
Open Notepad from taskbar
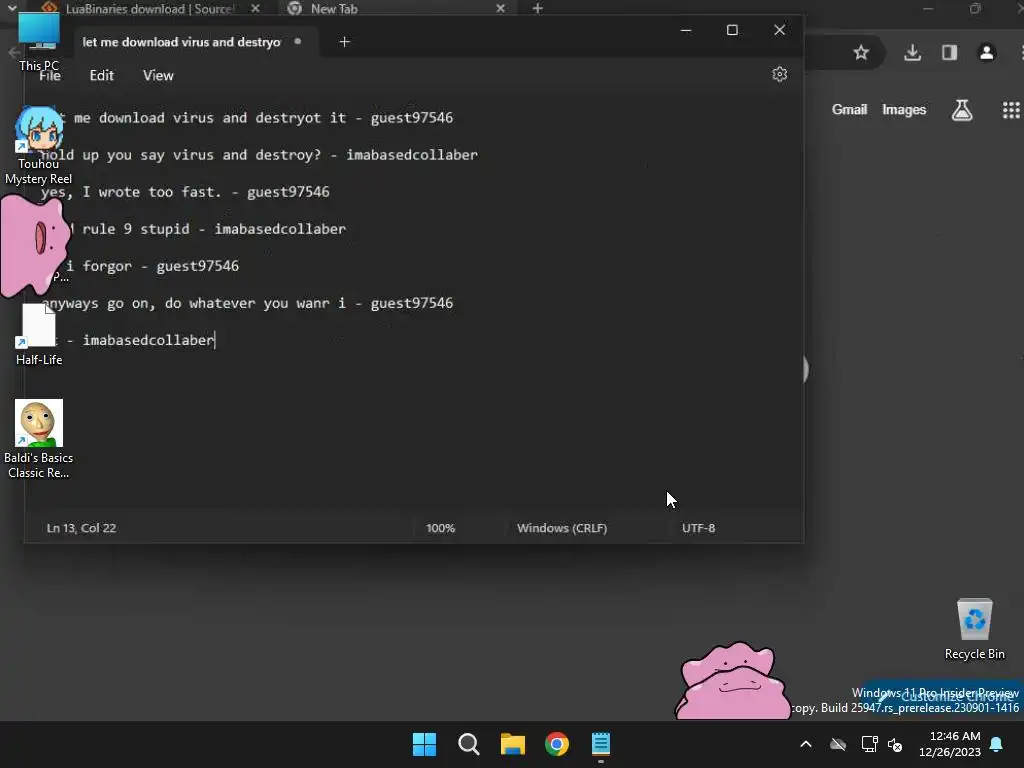(x=601, y=744)
